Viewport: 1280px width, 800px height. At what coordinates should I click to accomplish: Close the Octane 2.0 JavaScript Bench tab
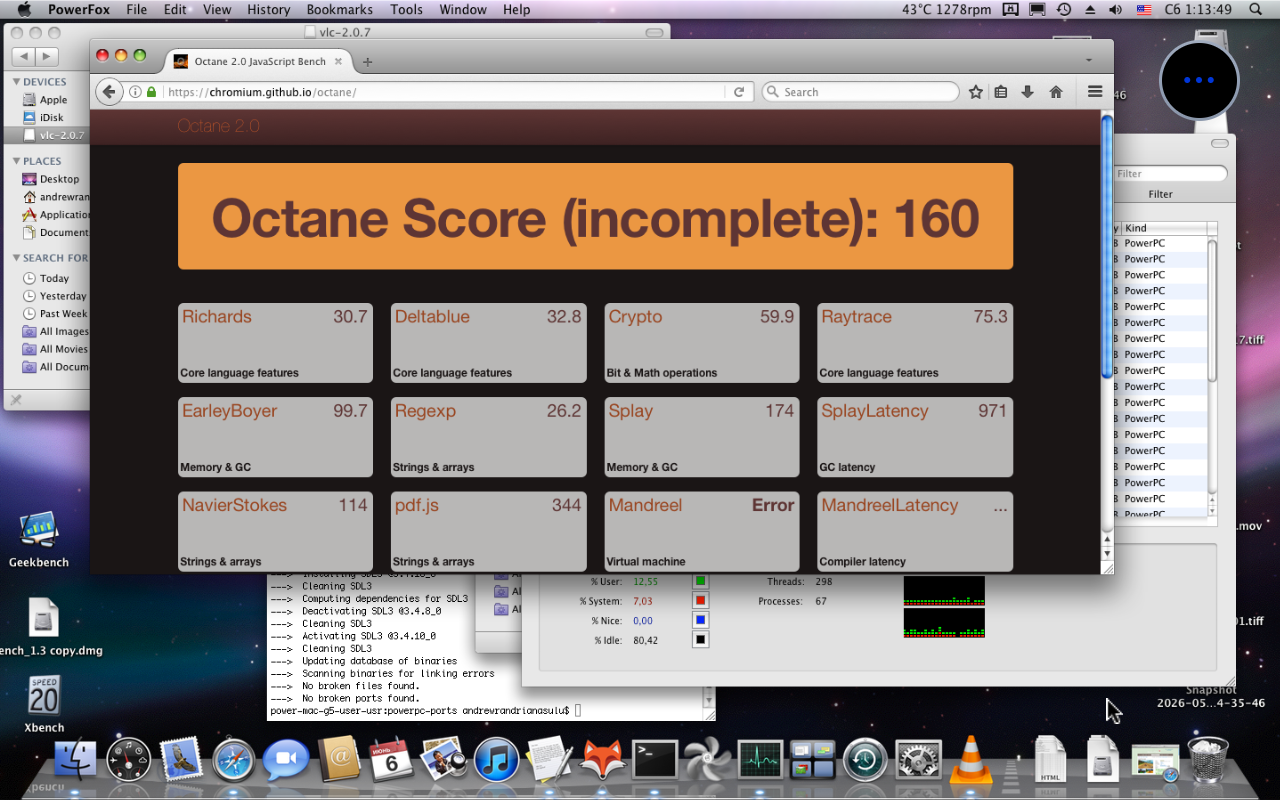click(338, 61)
